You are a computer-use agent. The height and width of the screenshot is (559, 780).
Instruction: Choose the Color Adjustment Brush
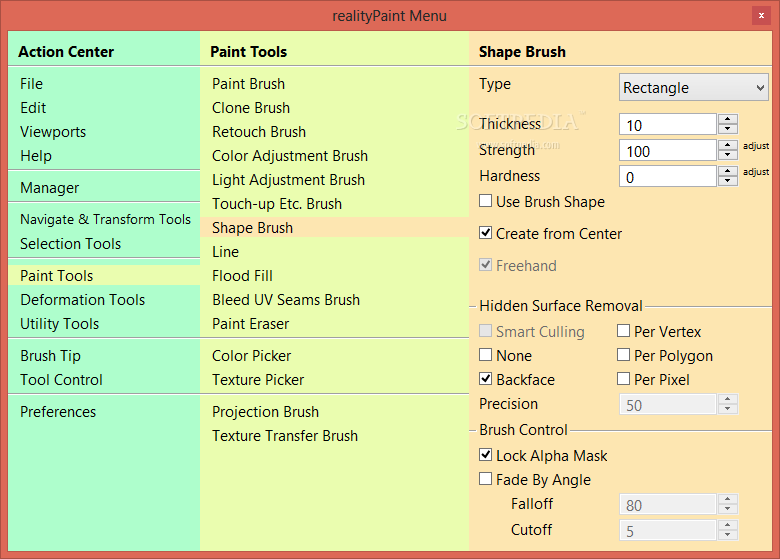[x=290, y=156]
